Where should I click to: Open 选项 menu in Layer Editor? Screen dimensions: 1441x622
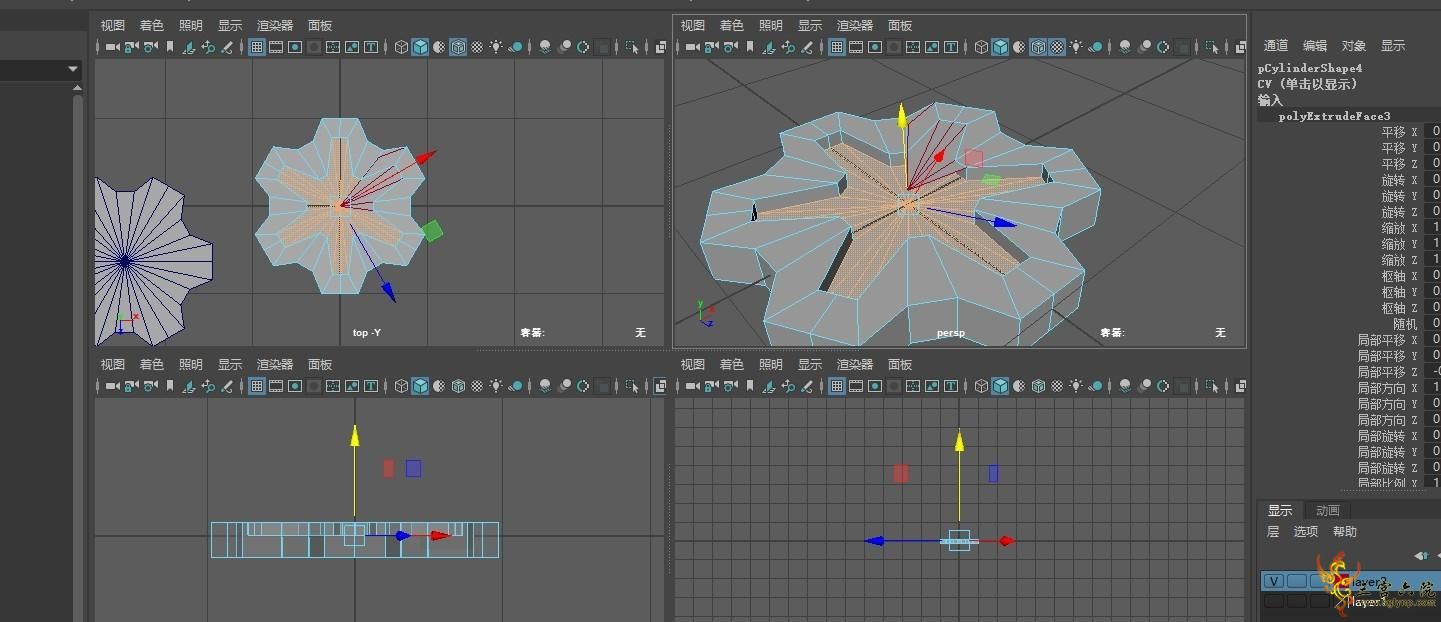click(x=1306, y=532)
